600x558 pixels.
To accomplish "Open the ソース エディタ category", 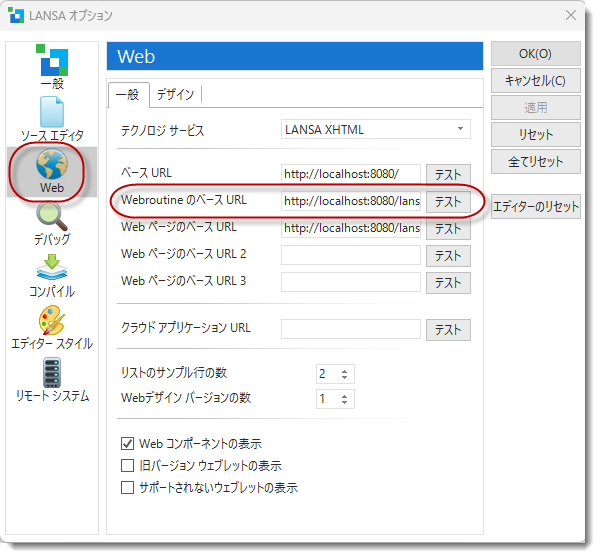I will (52, 119).
